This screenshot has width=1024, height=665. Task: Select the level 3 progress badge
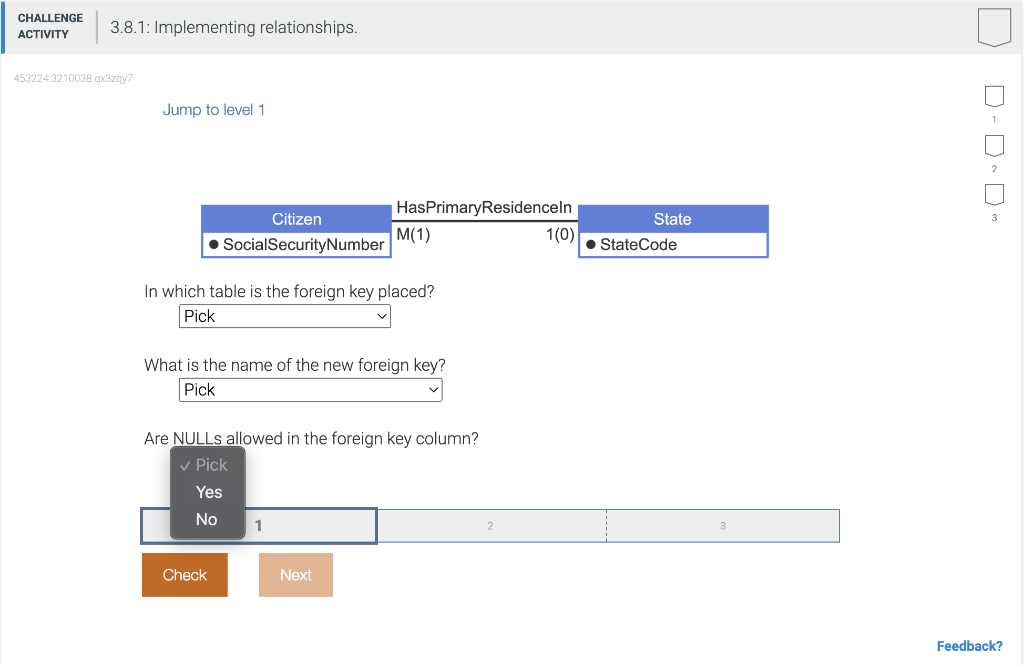994,195
